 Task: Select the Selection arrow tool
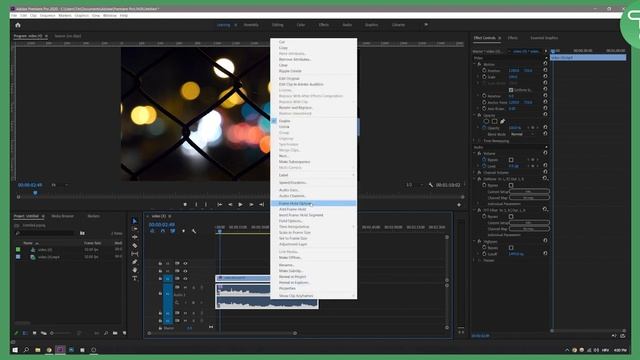click(x=135, y=221)
